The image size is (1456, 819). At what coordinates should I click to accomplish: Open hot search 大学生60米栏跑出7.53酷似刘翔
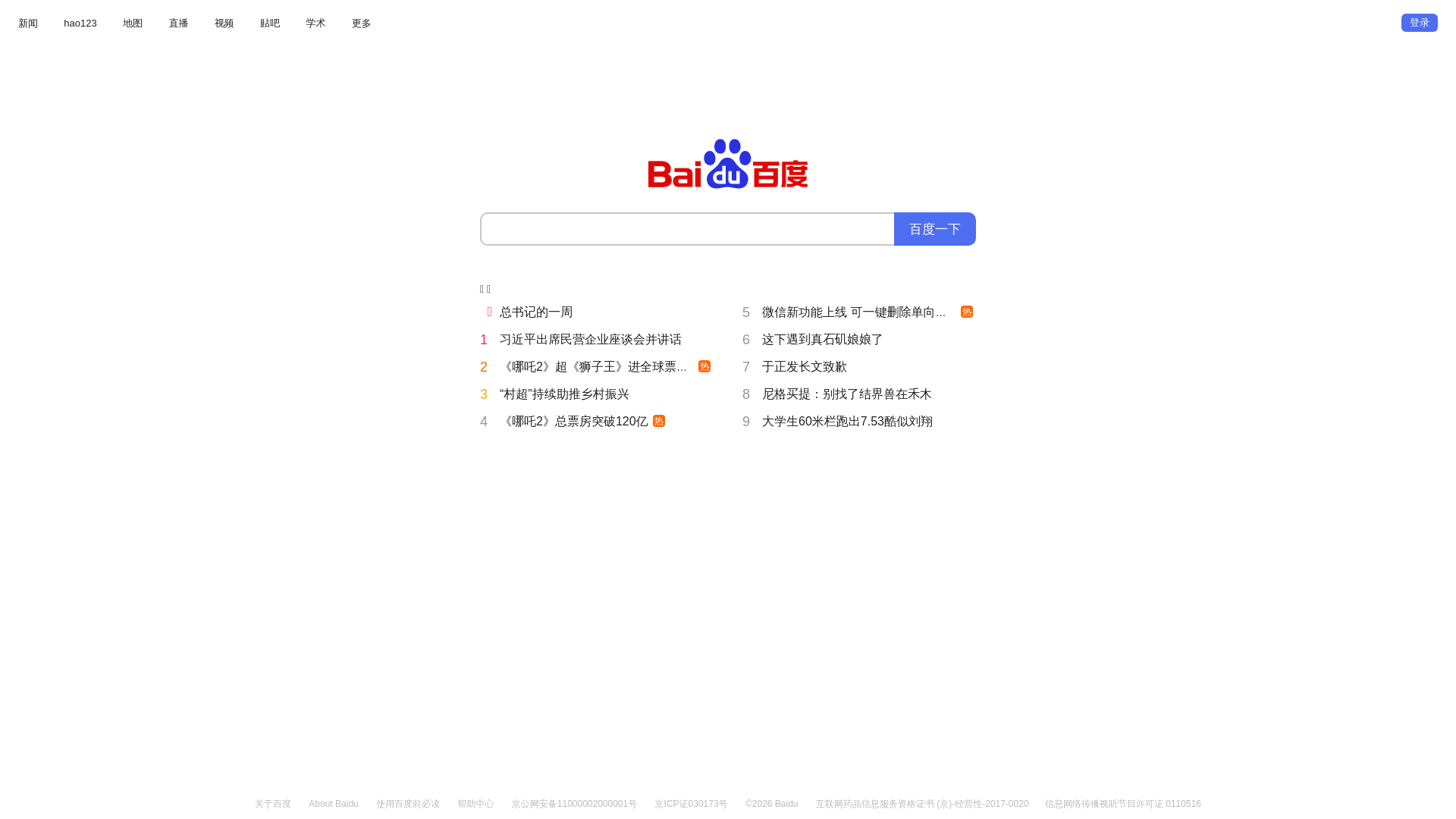[x=847, y=422]
